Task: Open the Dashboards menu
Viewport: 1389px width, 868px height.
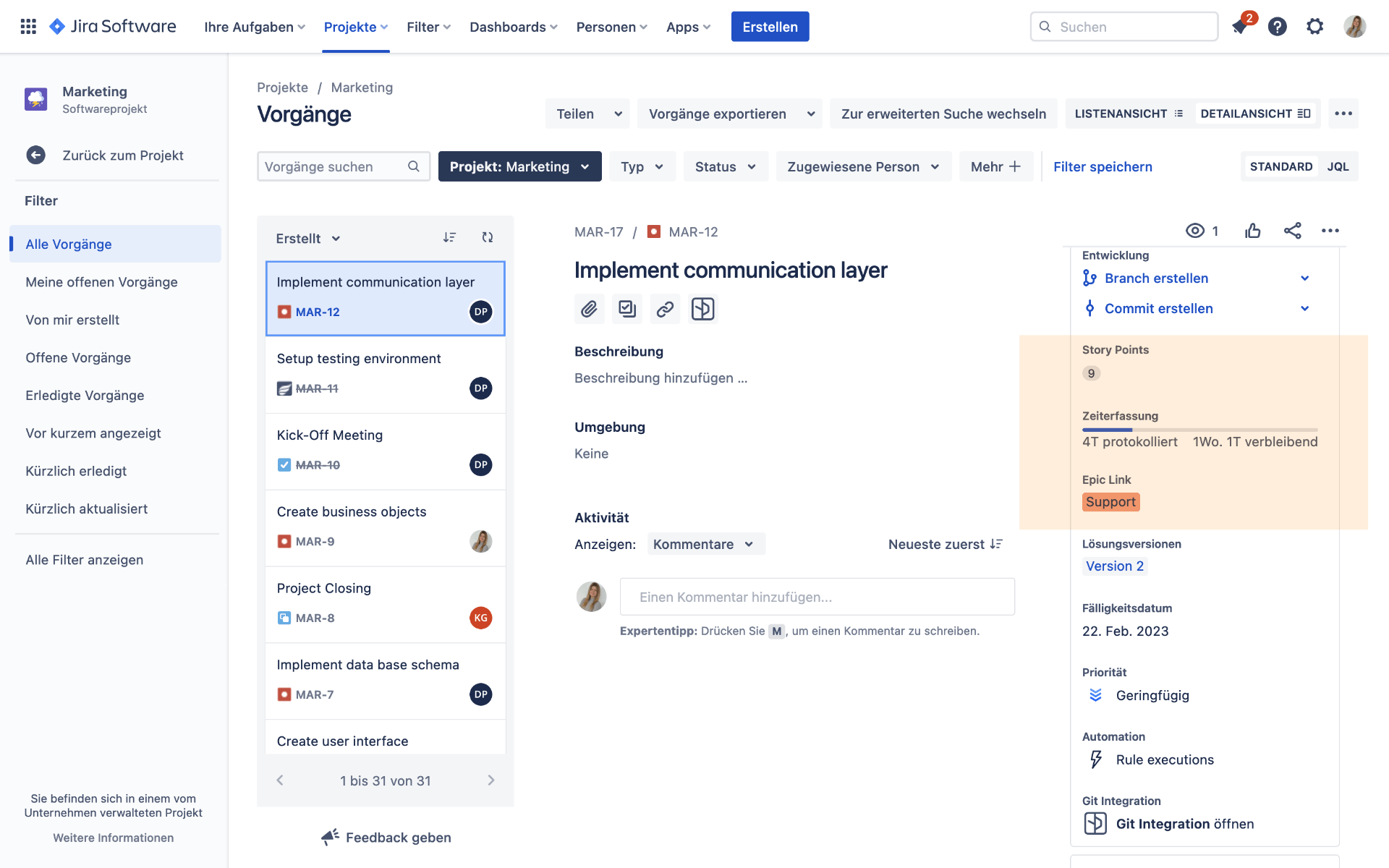Action: tap(513, 27)
